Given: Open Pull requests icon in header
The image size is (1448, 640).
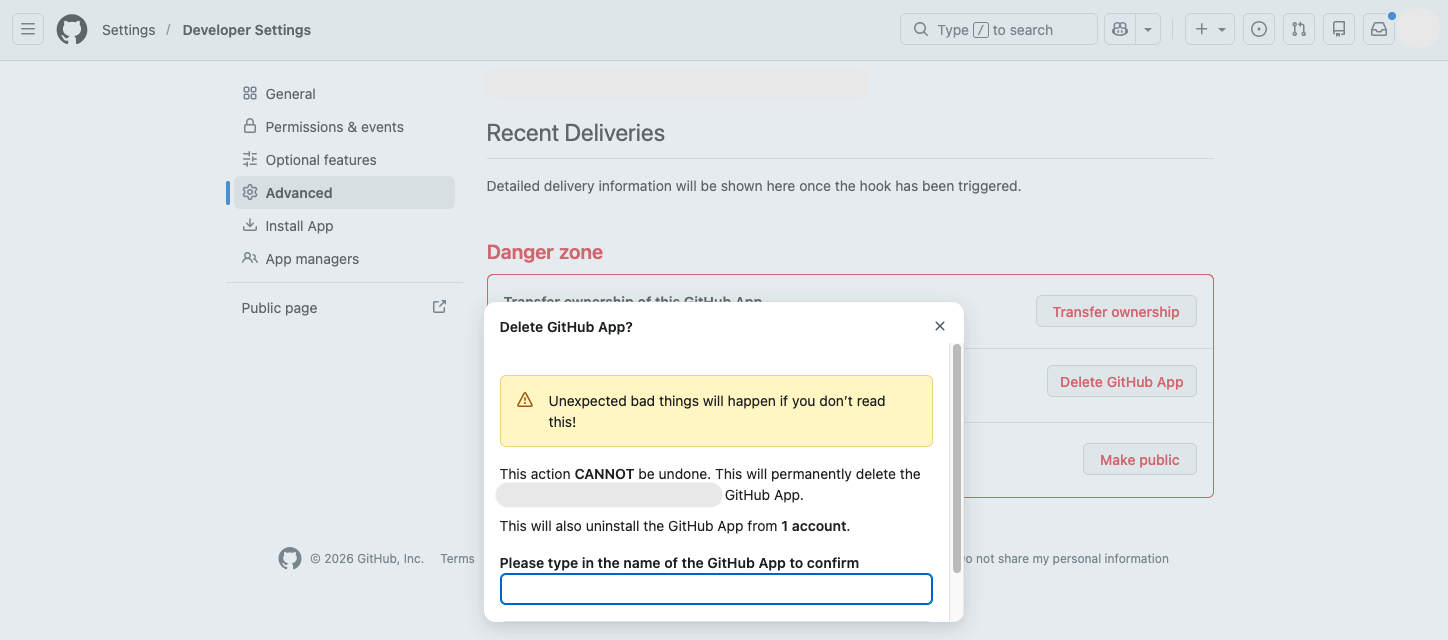Looking at the screenshot, I should point(1299,30).
